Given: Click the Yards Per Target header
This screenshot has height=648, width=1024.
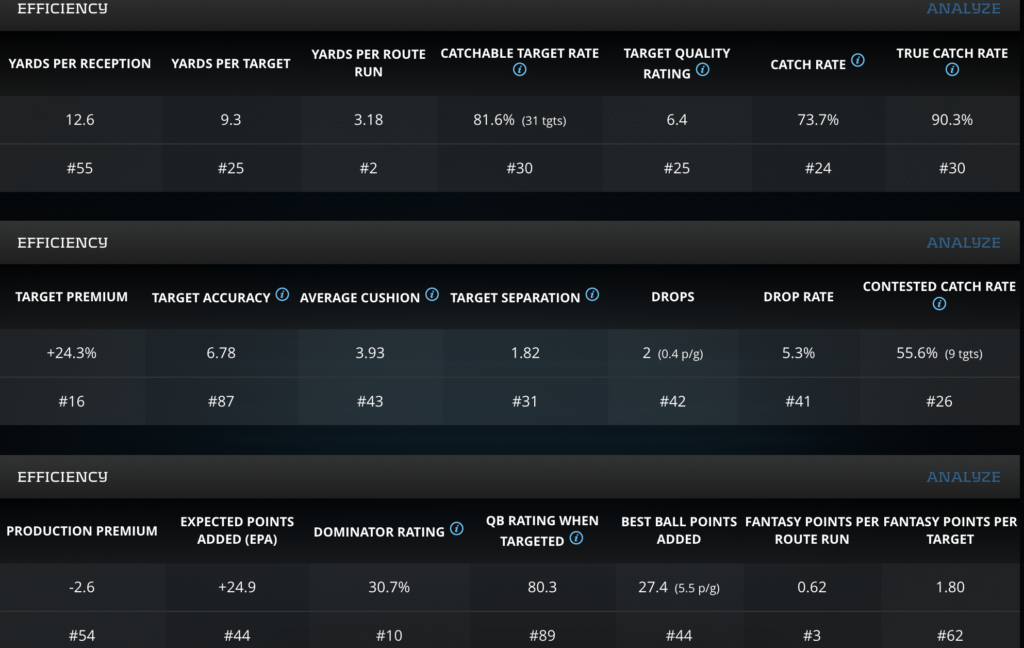Looking at the screenshot, I should click(231, 63).
